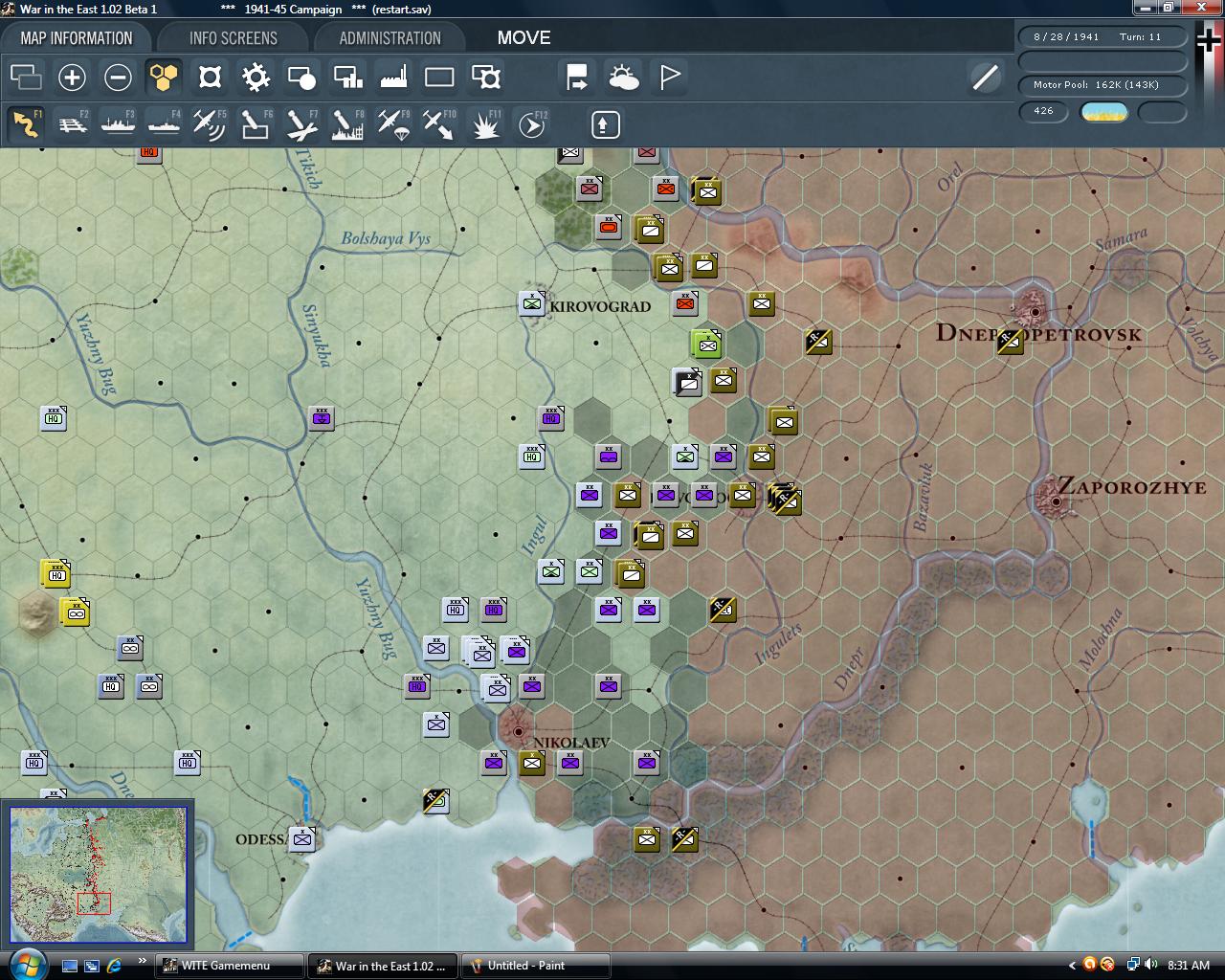Click the pennant flag outline icon
The height and width of the screenshot is (980, 1225).
tap(669, 77)
